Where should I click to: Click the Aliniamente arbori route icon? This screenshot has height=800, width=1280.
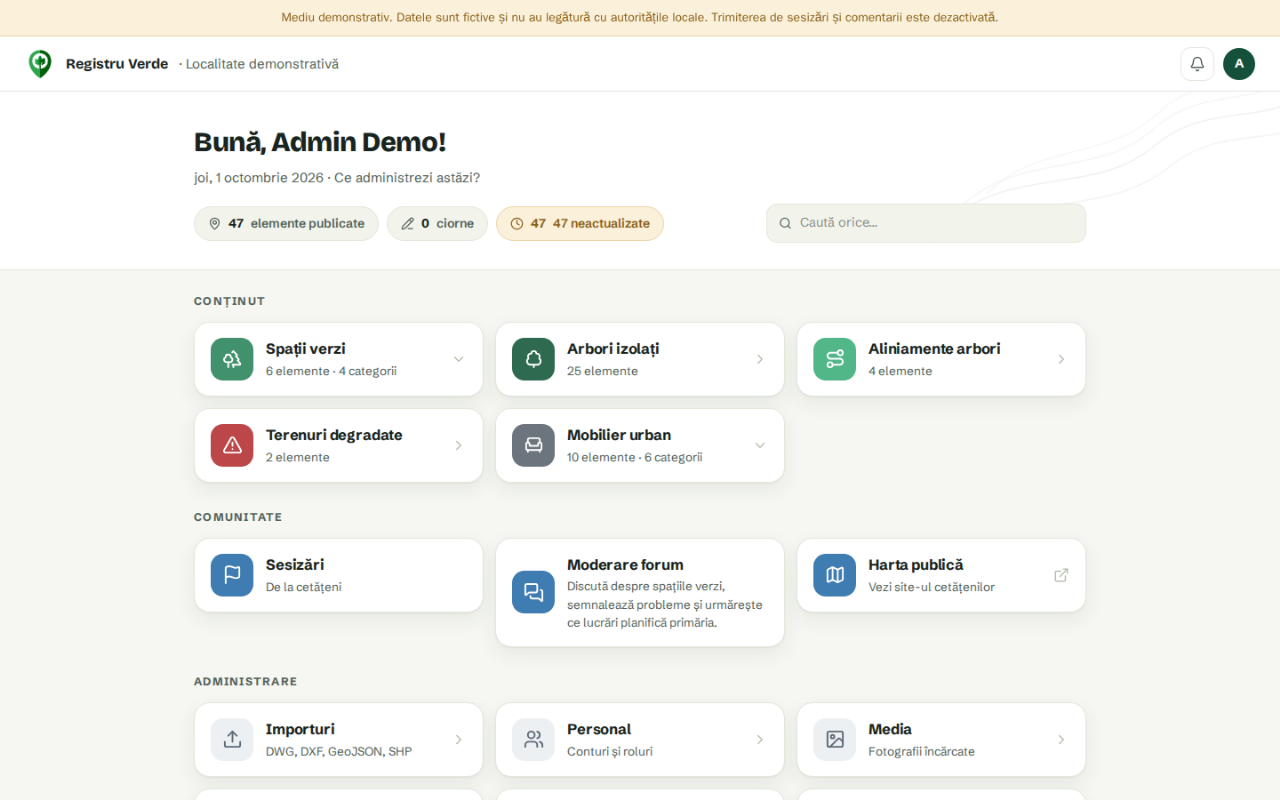(x=835, y=359)
